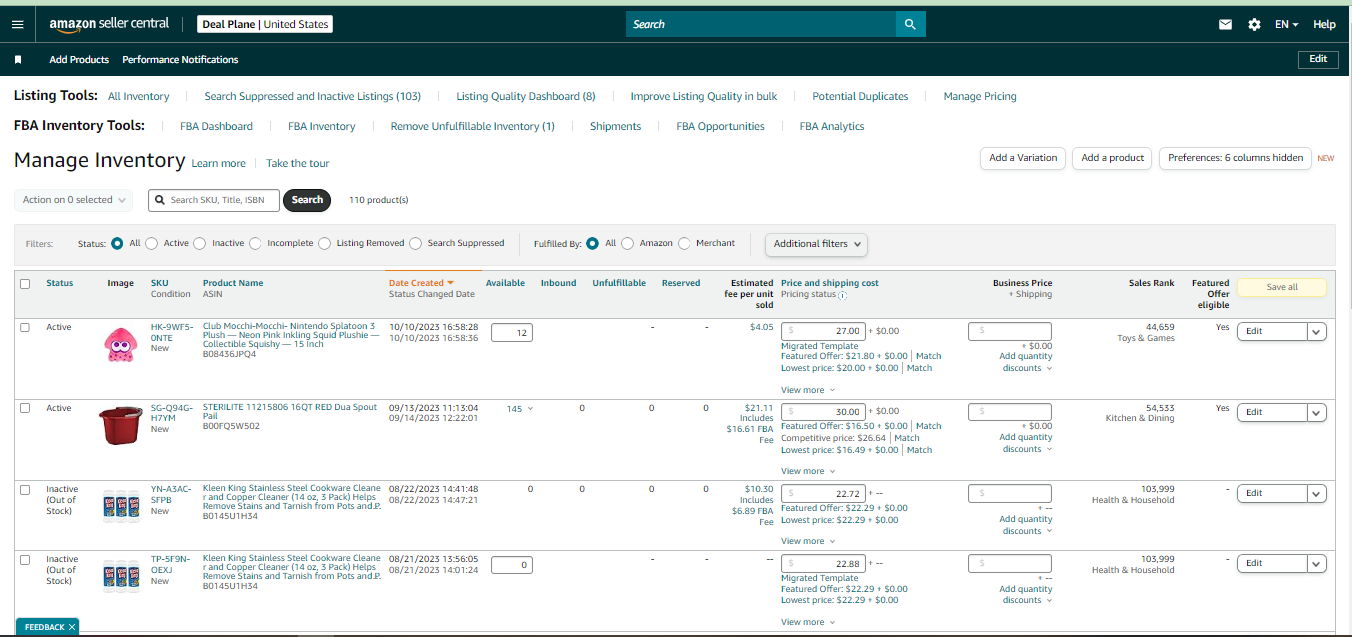Open All Inventory listing tool
The image size is (1352, 637).
point(138,96)
